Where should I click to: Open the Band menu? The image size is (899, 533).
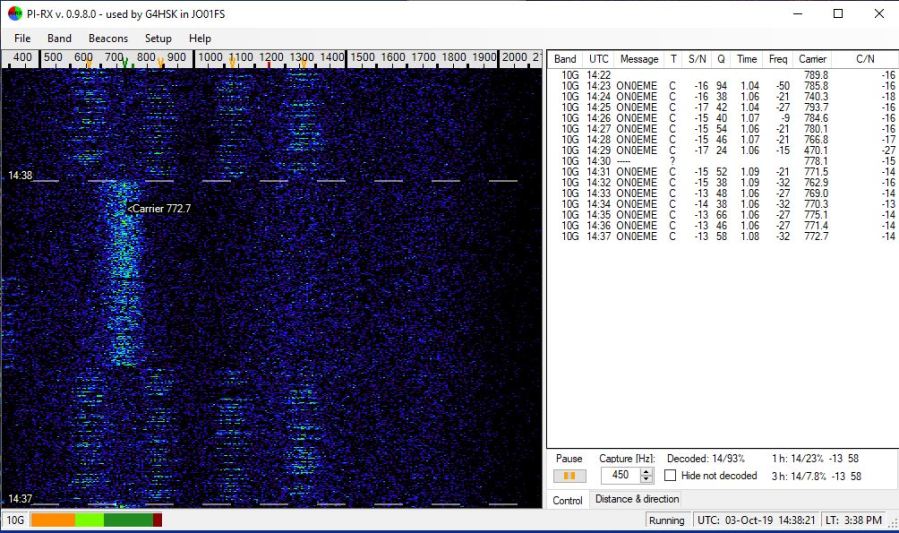click(59, 38)
